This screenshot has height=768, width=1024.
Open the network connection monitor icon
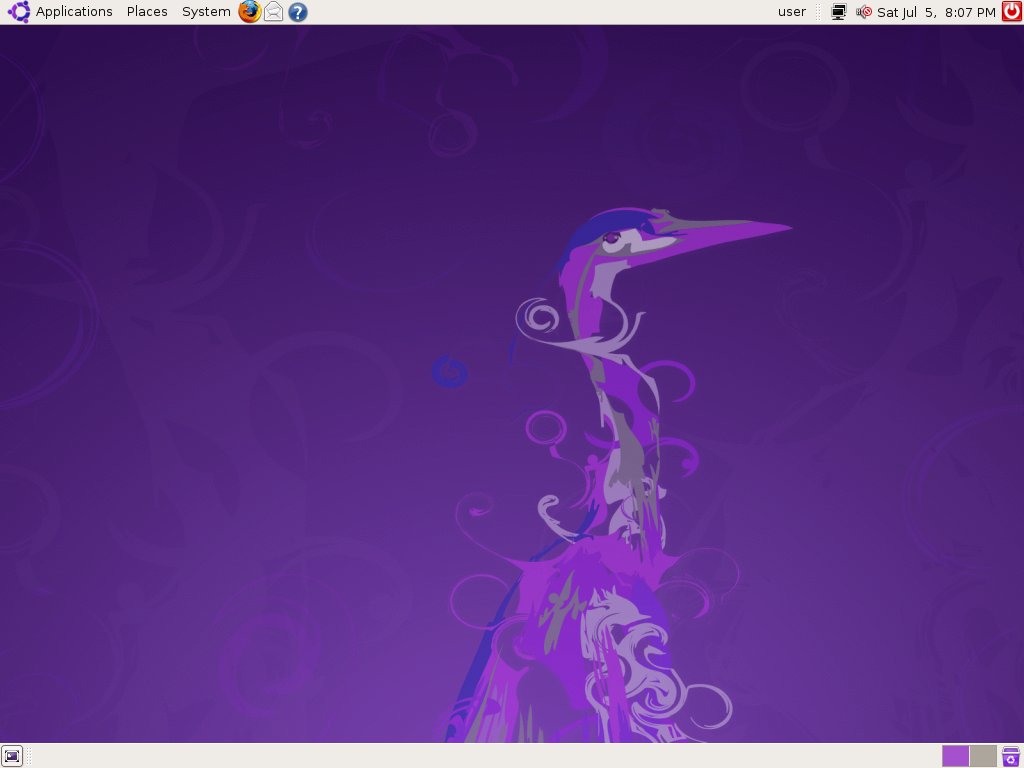pos(839,12)
